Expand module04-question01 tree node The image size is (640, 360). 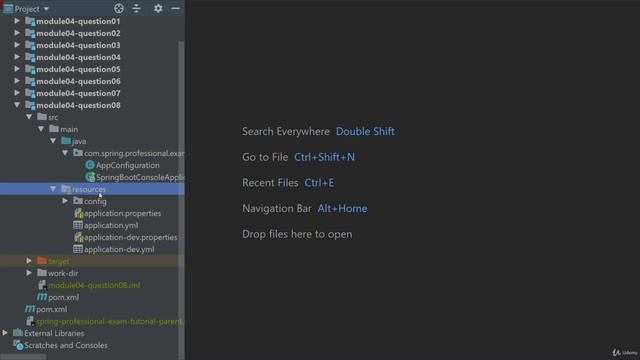coord(17,21)
